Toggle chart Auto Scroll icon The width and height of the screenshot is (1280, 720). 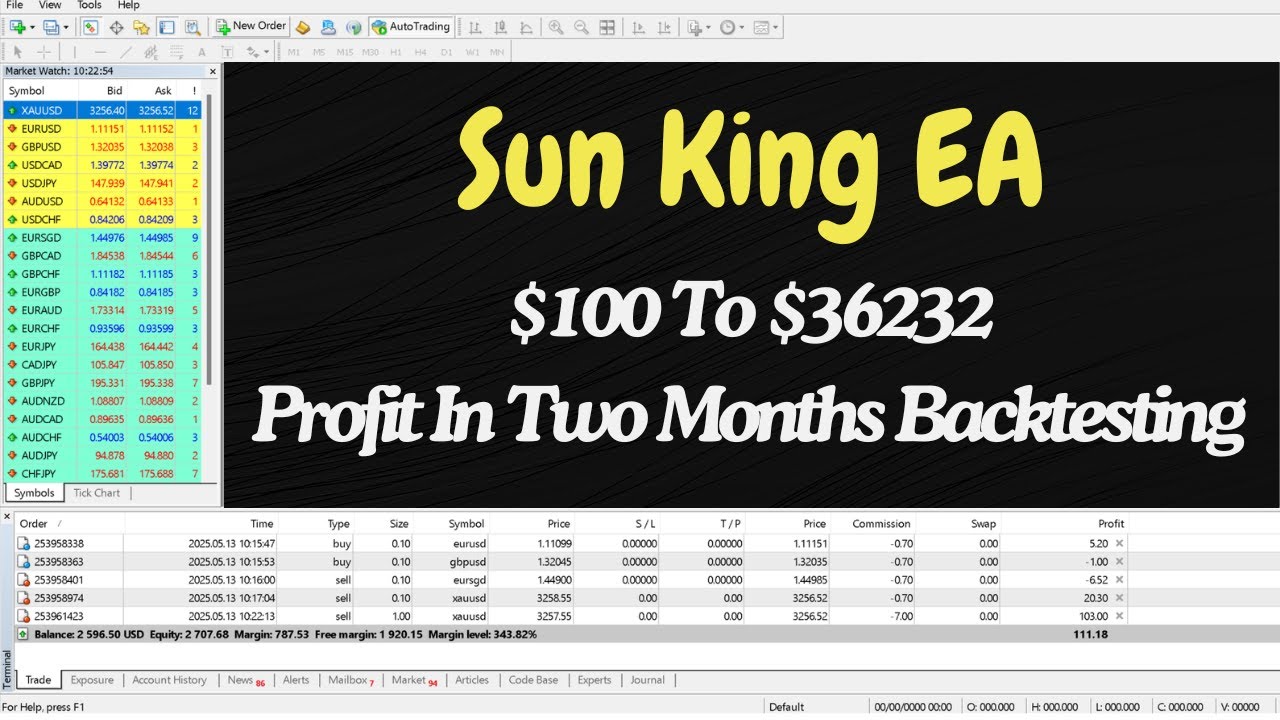tap(638, 27)
